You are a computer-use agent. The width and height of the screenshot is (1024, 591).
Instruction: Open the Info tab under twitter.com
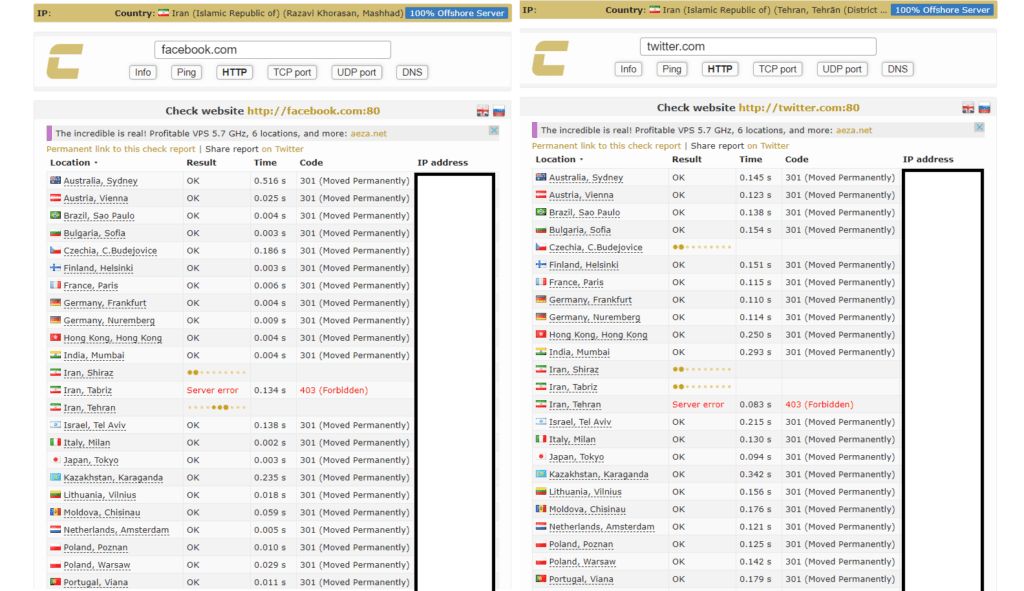628,69
